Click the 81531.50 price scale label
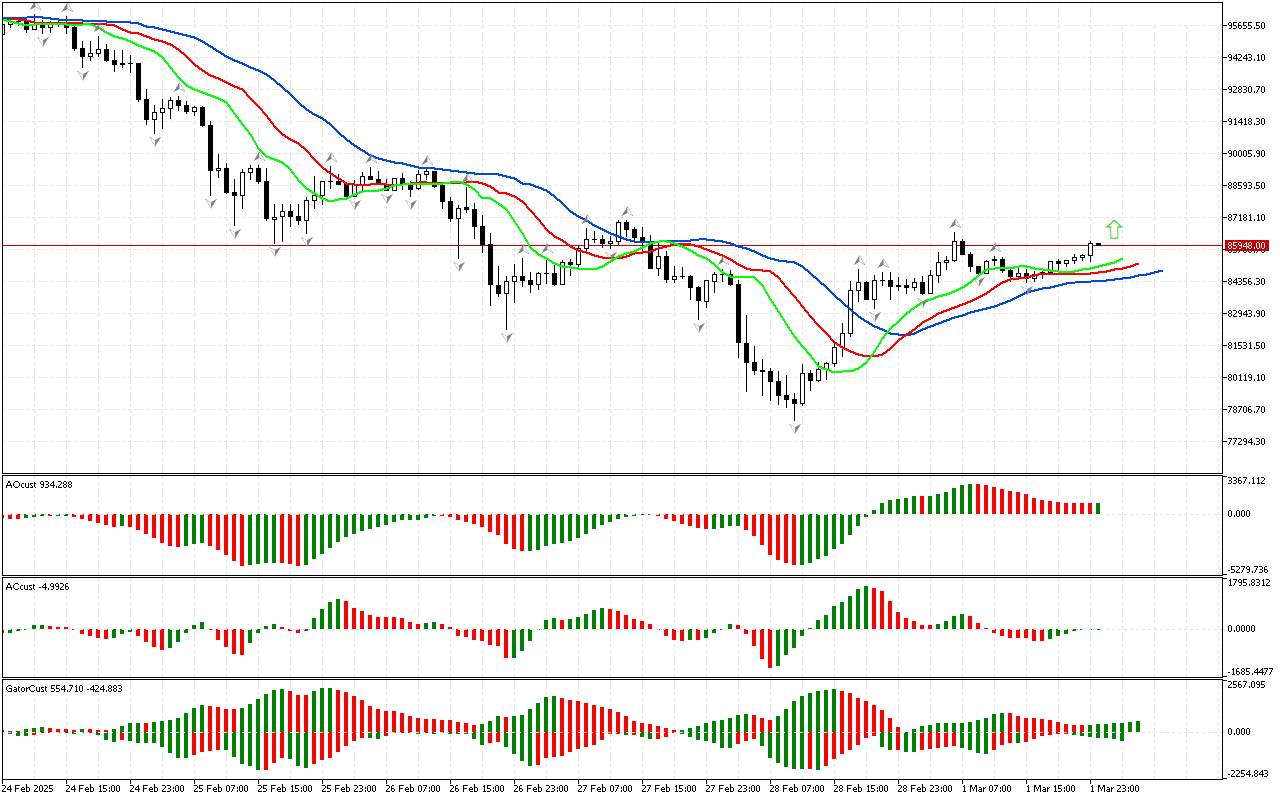This screenshot has height=800, width=1280. point(1246,346)
